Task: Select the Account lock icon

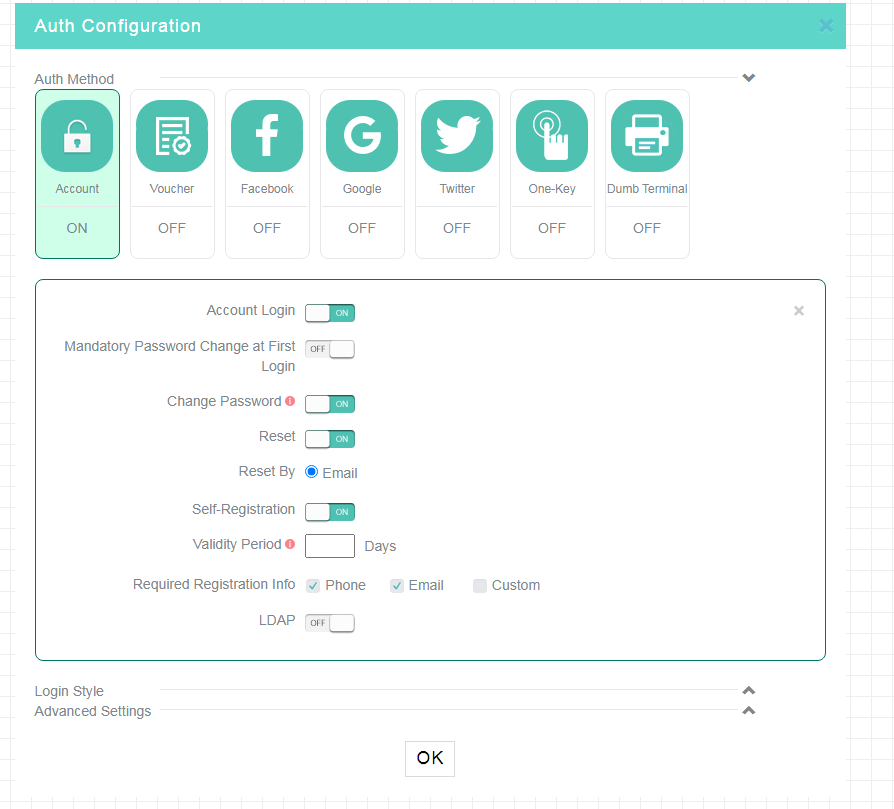Action: [77, 136]
